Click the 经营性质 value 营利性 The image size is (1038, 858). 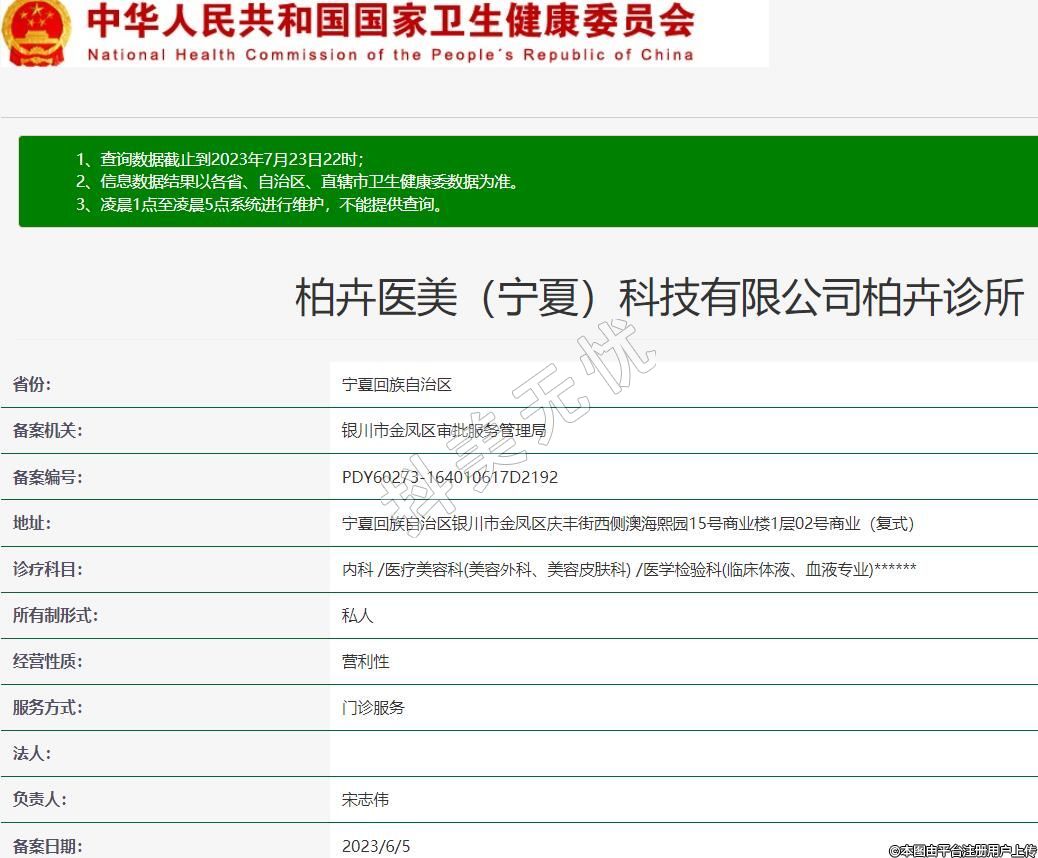coord(365,661)
